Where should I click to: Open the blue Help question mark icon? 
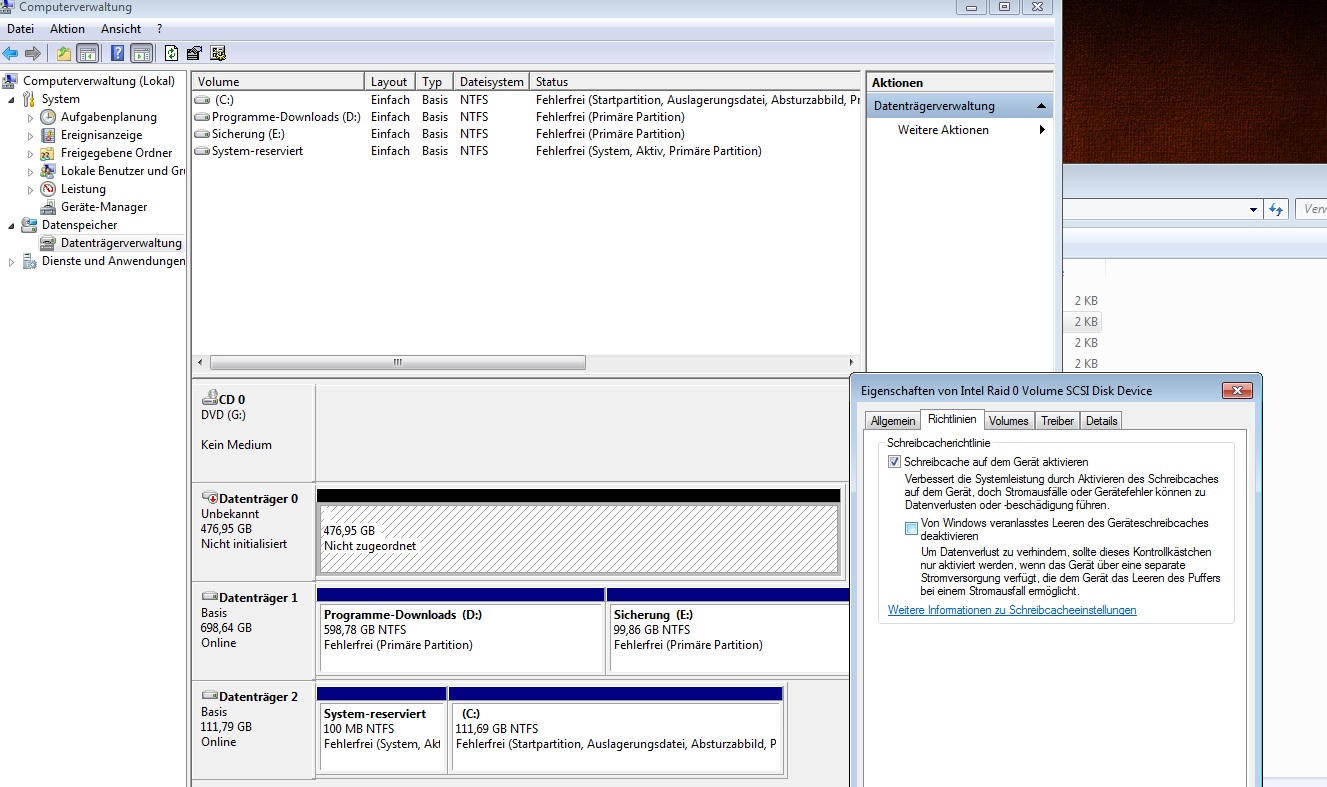117,53
